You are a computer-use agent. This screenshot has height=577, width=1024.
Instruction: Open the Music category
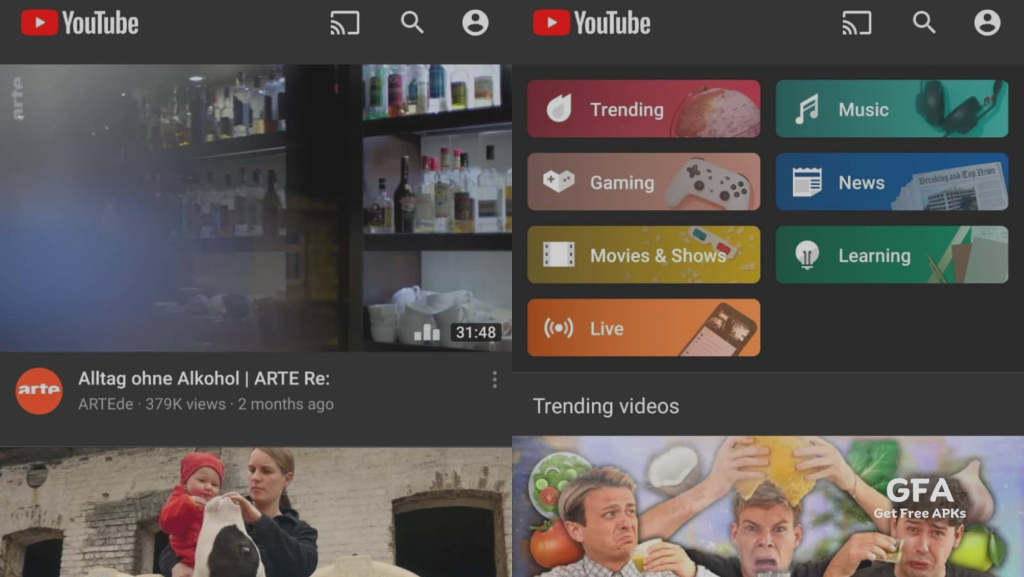(892, 109)
